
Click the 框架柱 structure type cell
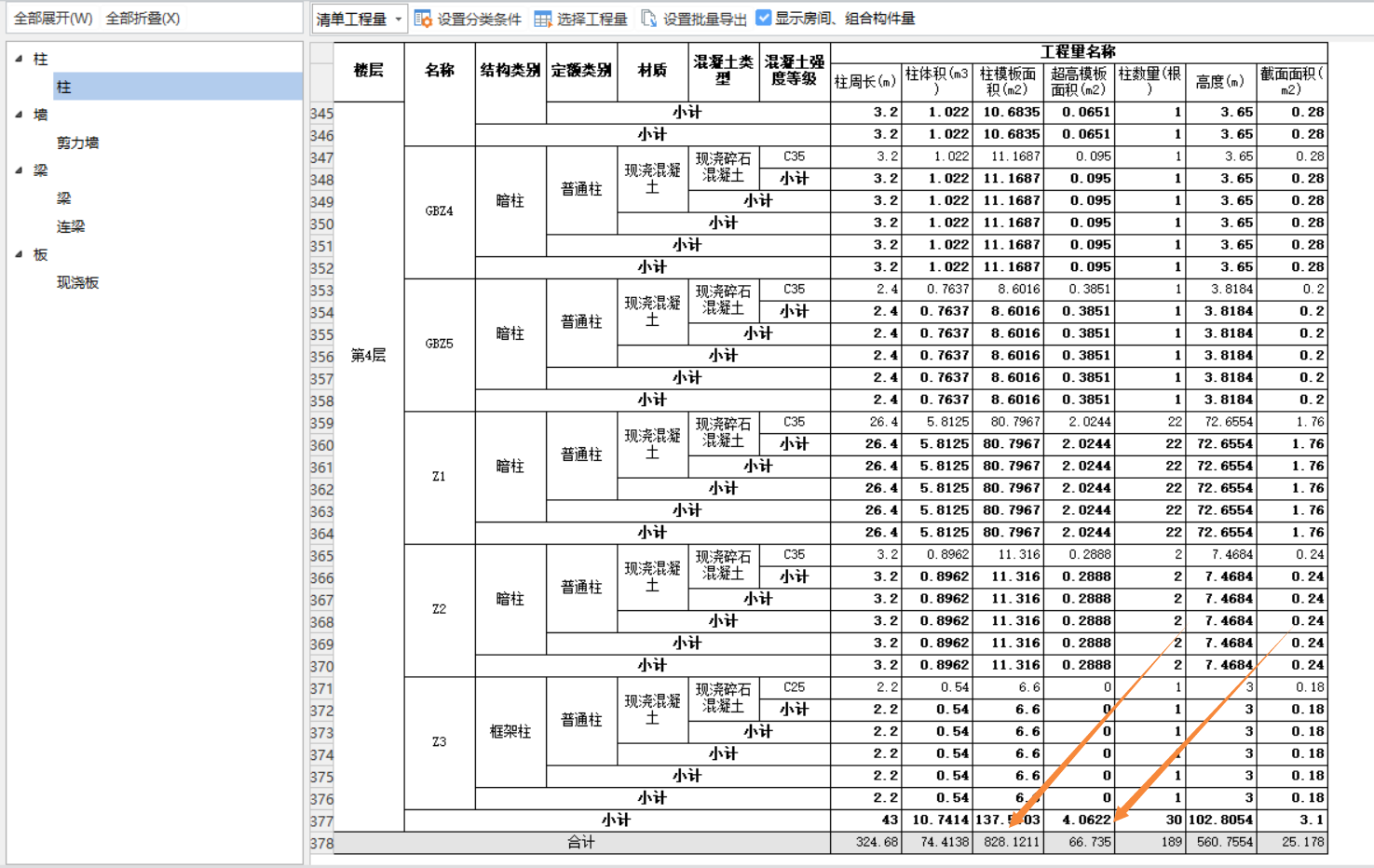pyautogui.click(x=510, y=732)
